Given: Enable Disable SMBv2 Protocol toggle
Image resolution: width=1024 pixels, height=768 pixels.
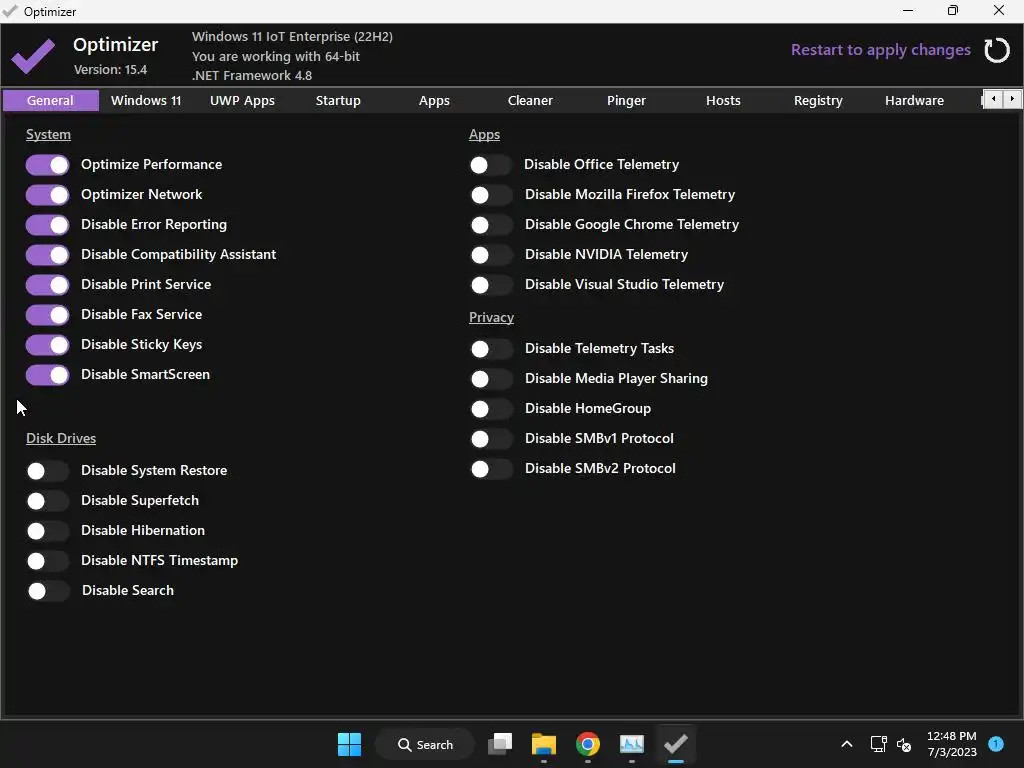Looking at the screenshot, I should [491, 470].
